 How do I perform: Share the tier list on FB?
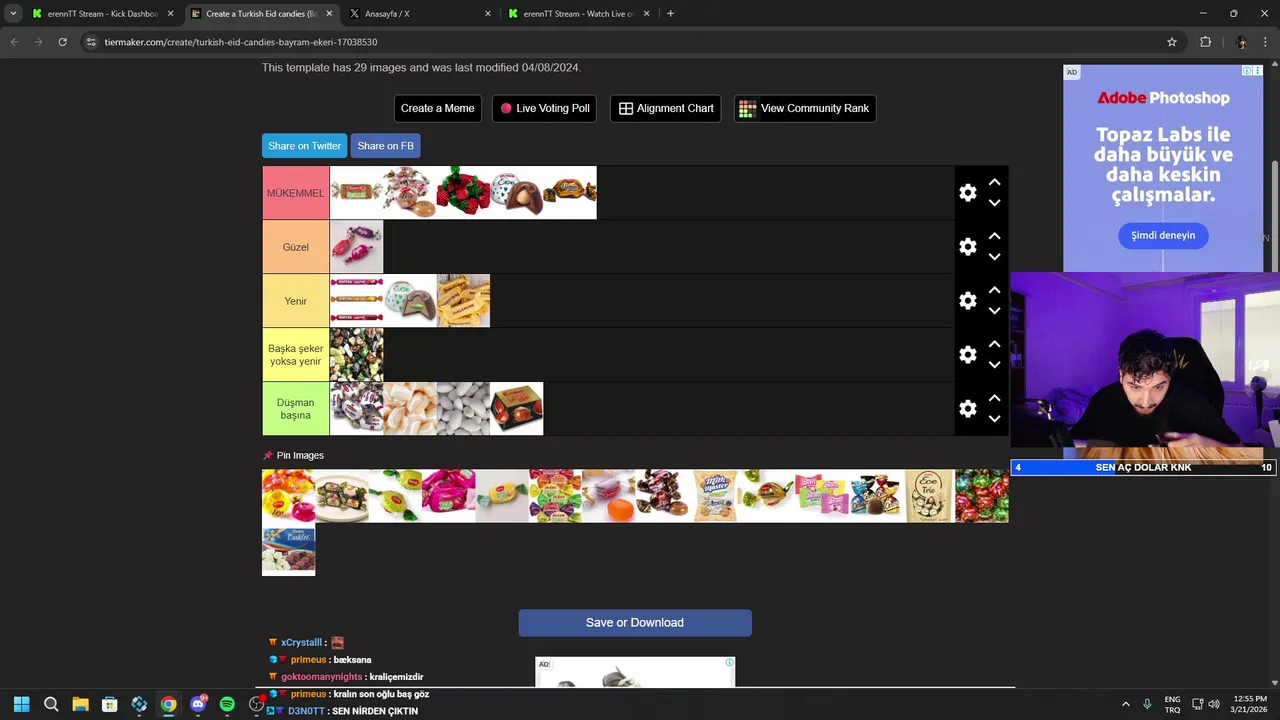click(385, 146)
